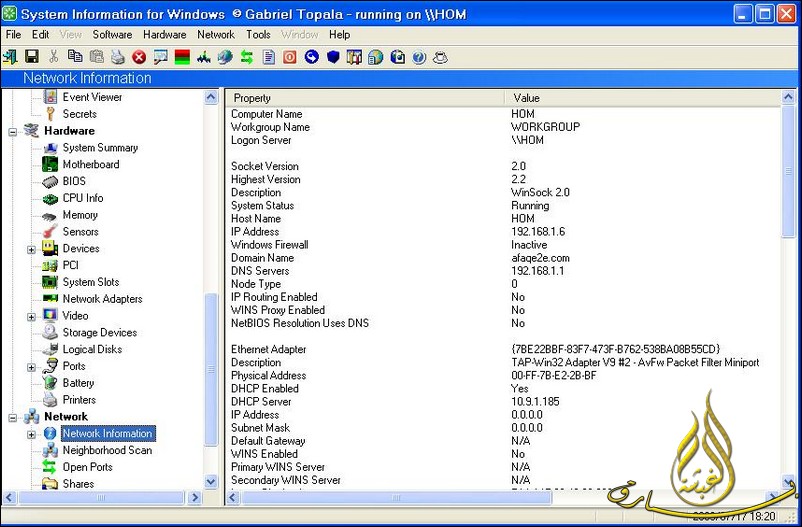Open Neighborhood Scan in the tree
This screenshot has width=802, height=527.
click(107, 450)
